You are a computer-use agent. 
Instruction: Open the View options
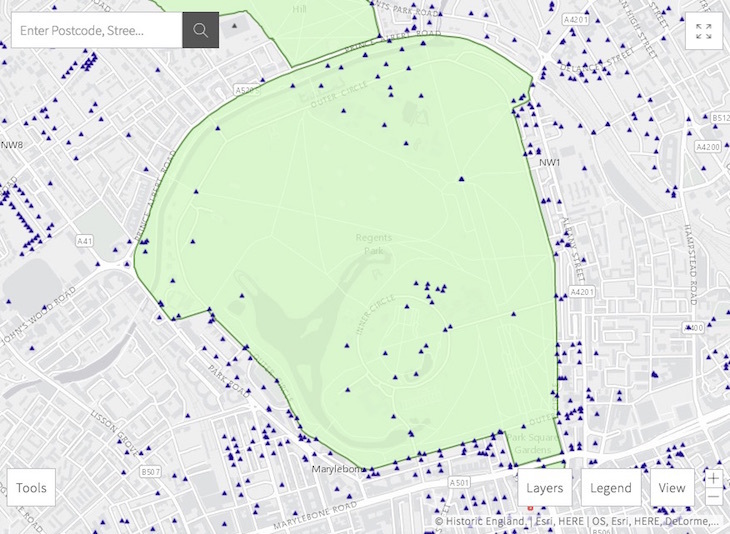(x=672, y=488)
